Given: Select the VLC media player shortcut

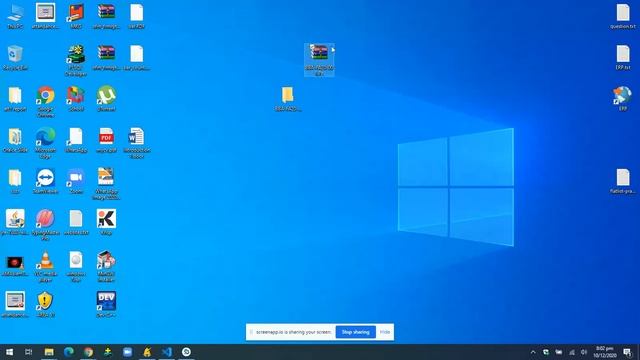Looking at the screenshot, I should [x=45, y=267].
